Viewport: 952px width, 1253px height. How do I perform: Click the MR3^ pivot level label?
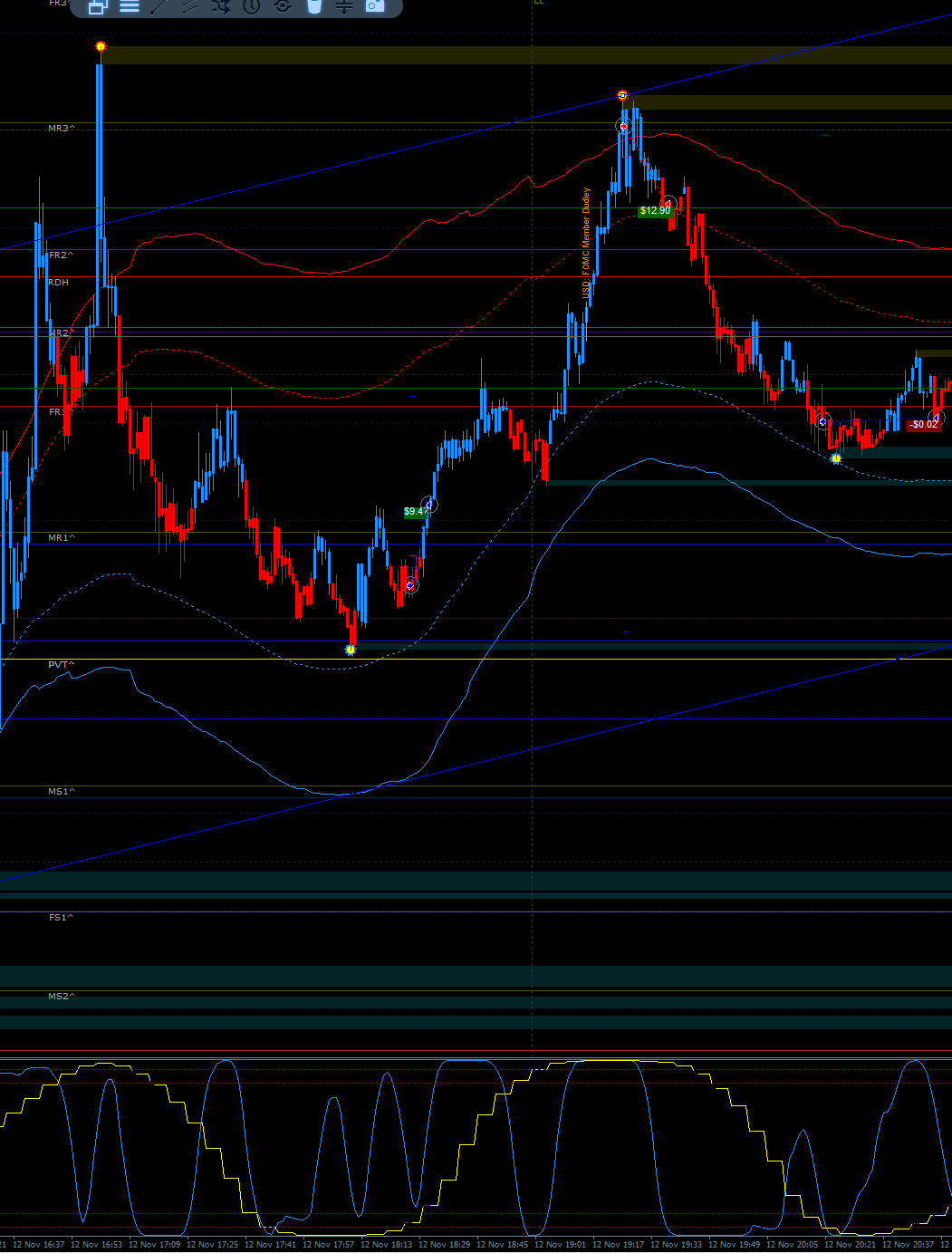(x=62, y=129)
